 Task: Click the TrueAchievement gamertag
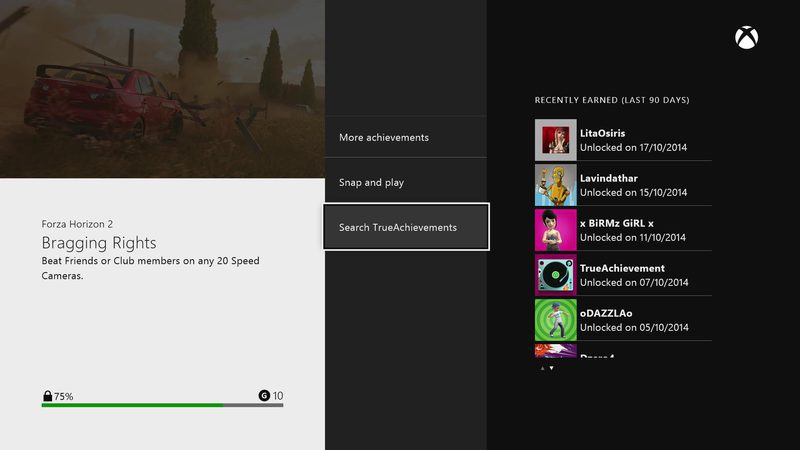(622, 268)
